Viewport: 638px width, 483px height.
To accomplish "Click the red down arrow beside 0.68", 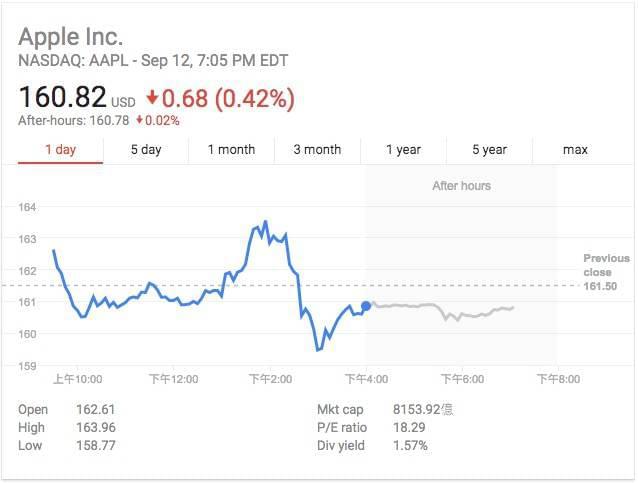I will click(153, 99).
